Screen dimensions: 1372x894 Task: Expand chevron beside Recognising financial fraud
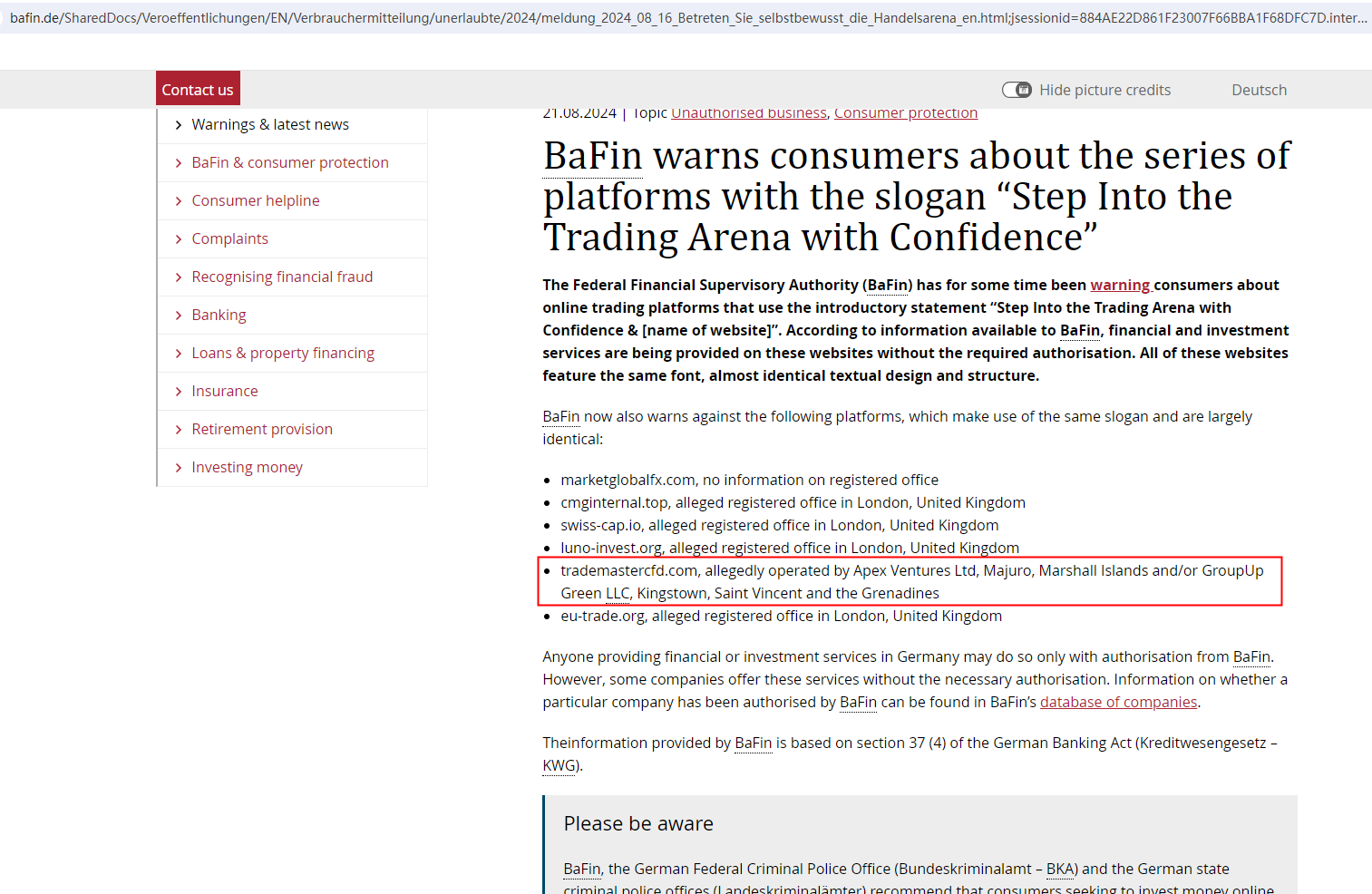click(179, 277)
